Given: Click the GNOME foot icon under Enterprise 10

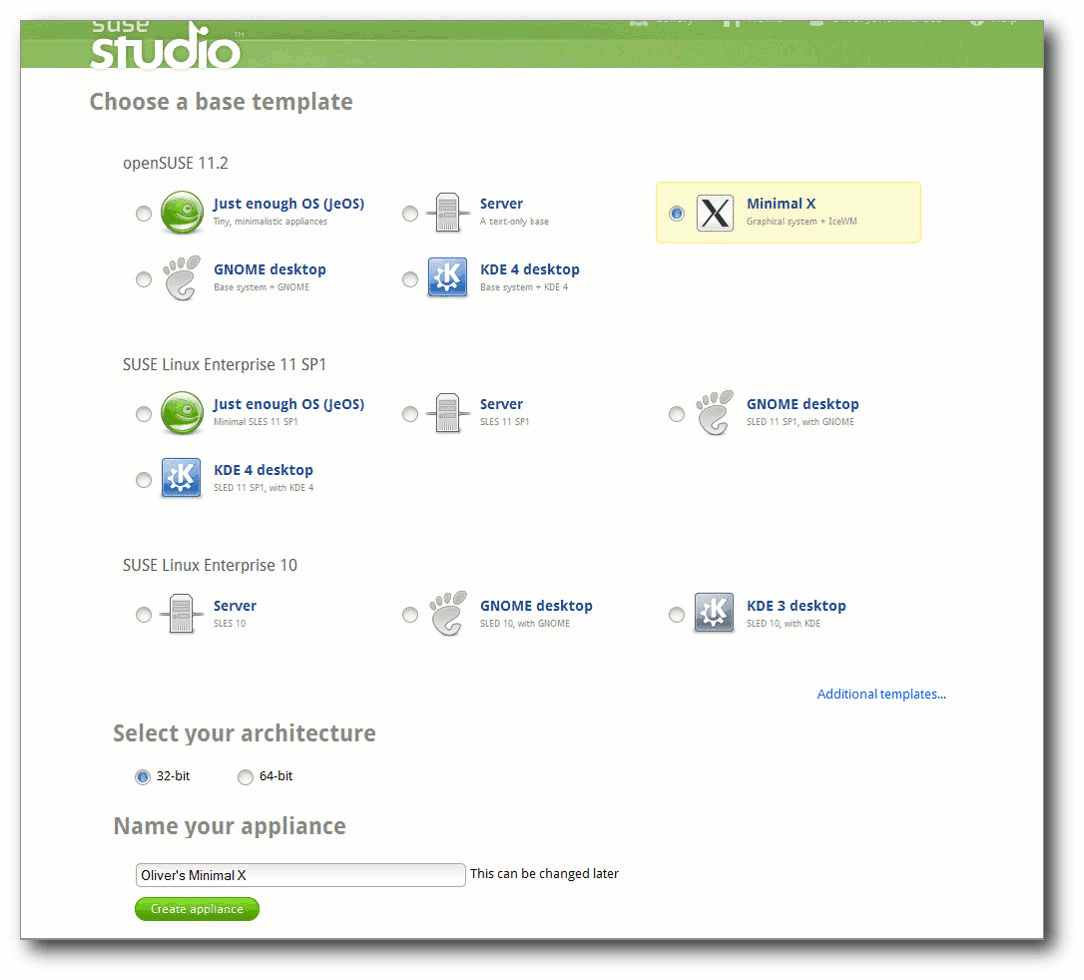Looking at the screenshot, I should point(448,614).
